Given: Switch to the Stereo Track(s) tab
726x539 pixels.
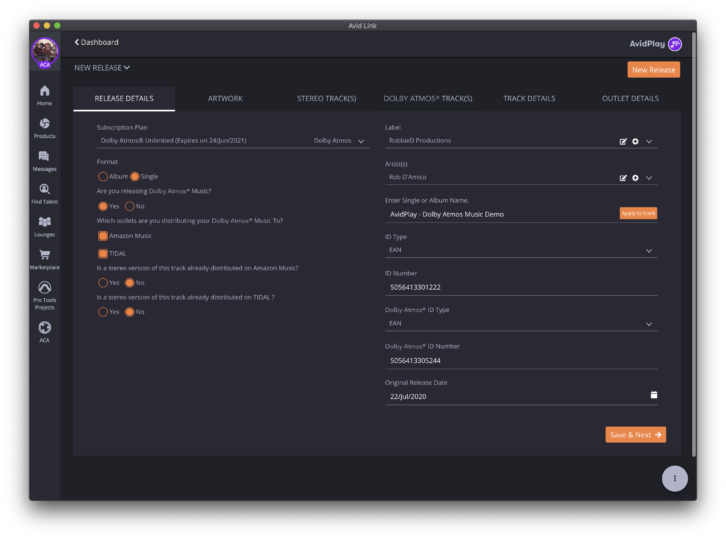Looking at the screenshot, I should (326, 98).
